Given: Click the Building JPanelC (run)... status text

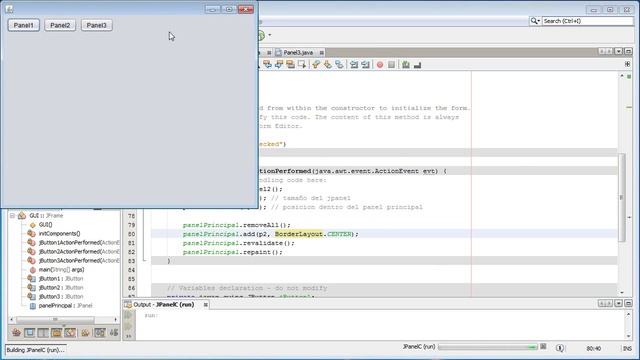Looking at the screenshot, I should tap(36, 350).
